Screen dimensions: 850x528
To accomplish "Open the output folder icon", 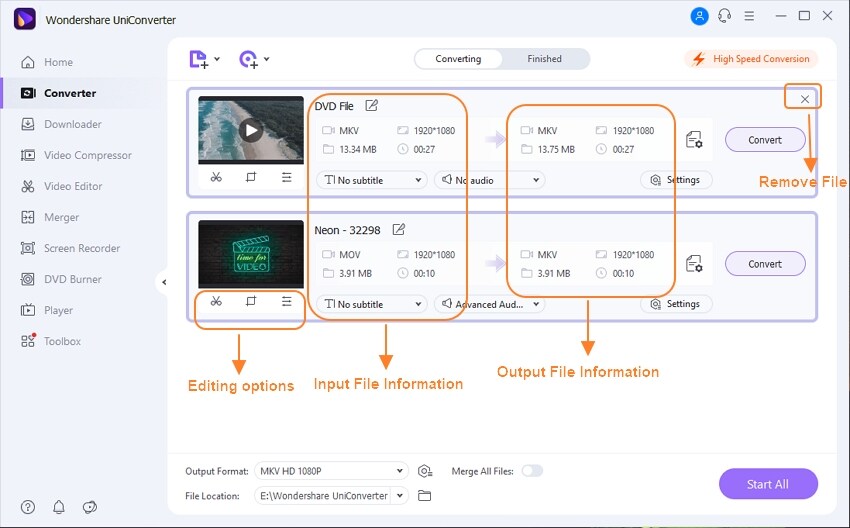I will point(424,495).
